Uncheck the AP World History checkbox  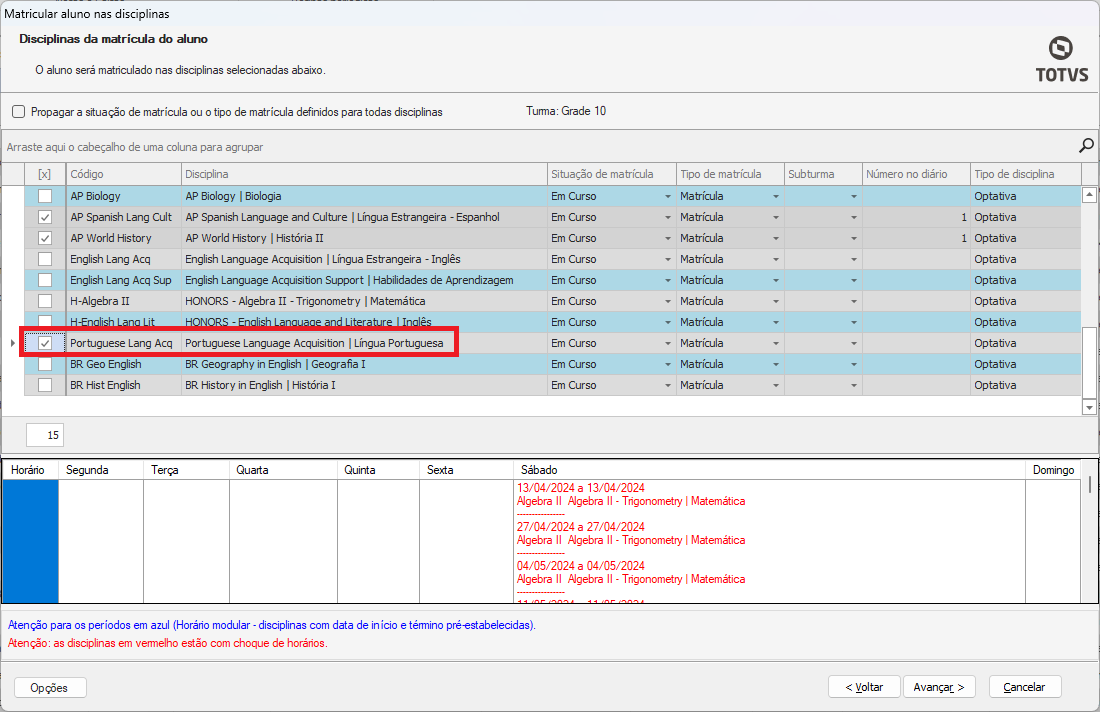pos(45,238)
